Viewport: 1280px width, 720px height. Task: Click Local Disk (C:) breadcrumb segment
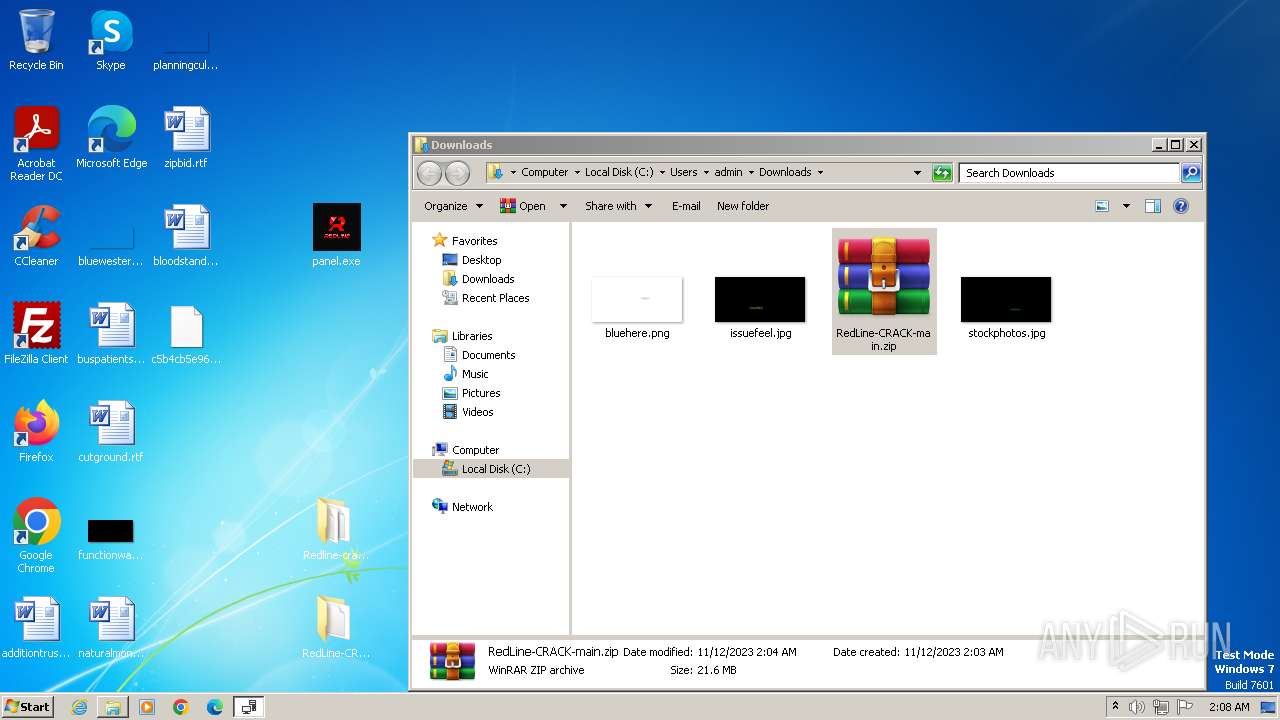click(619, 173)
